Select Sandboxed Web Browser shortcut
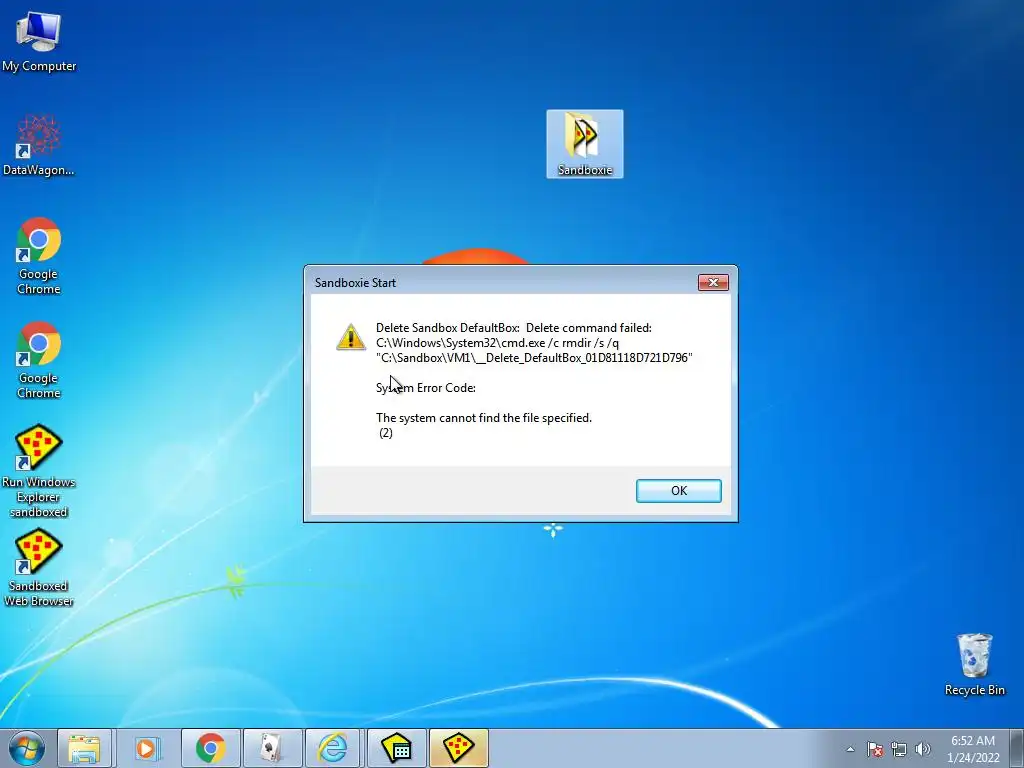This screenshot has width=1024, height=768. tap(39, 568)
